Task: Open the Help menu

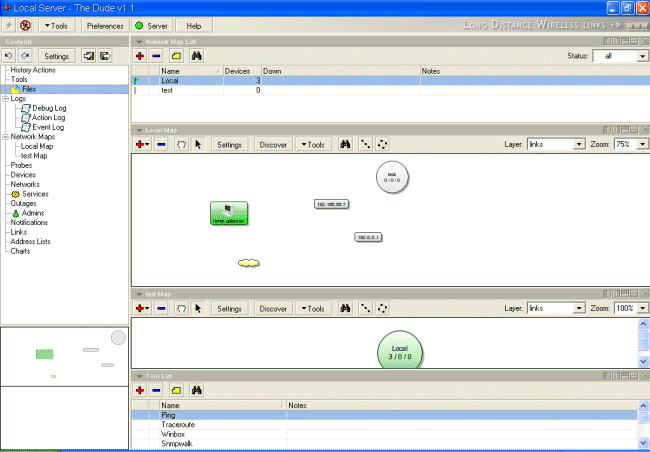Action: (x=194, y=26)
